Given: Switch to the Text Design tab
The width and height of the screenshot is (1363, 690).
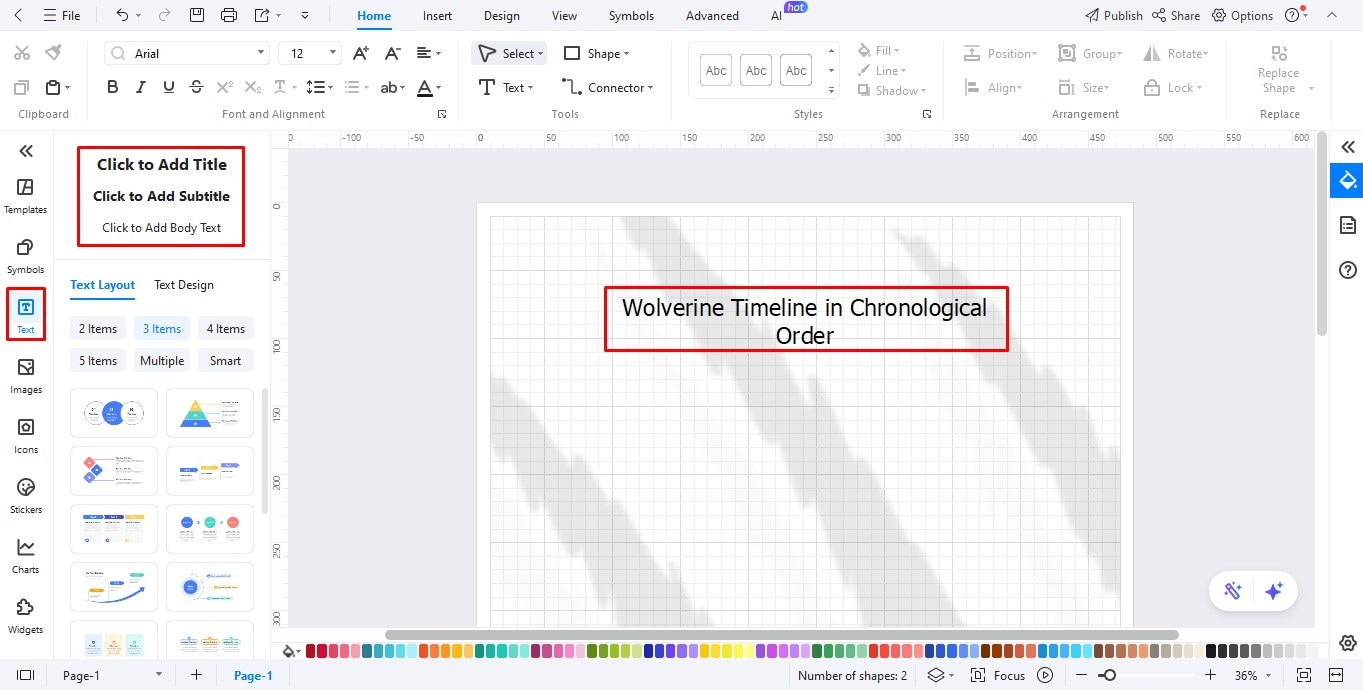Looking at the screenshot, I should 184,285.
